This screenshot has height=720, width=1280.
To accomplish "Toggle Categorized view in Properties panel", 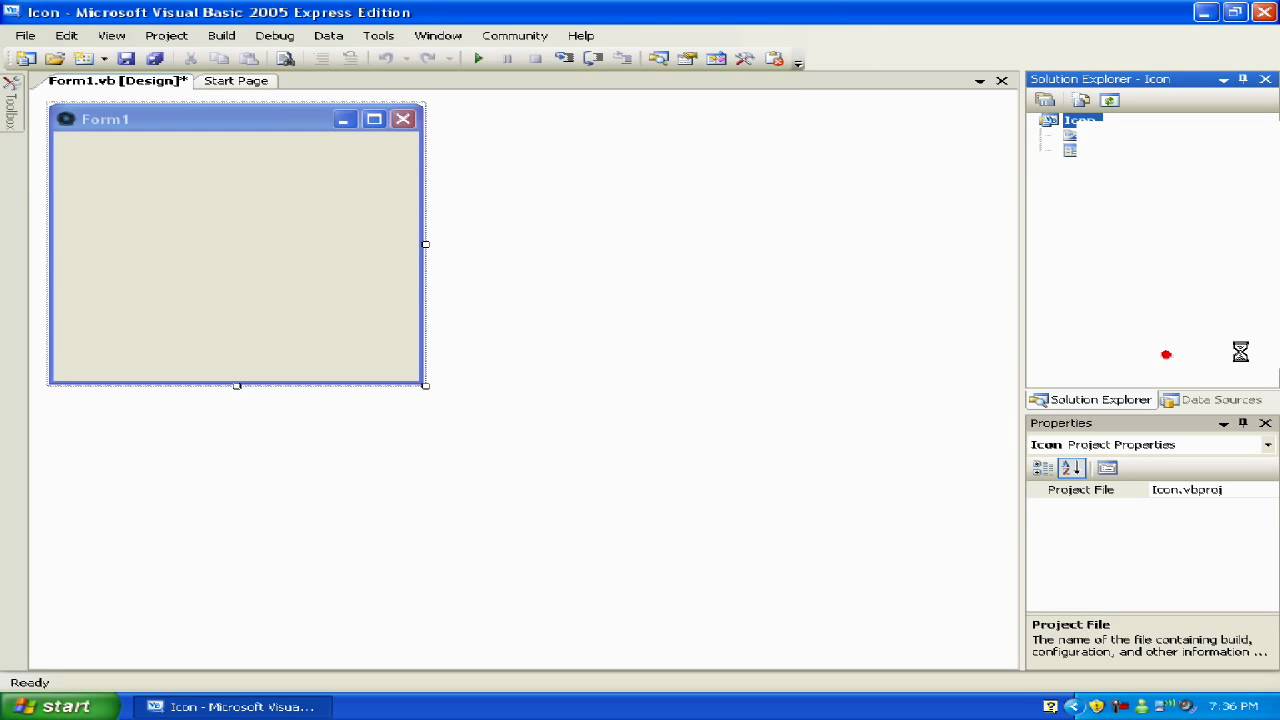I will click(x=1043, y=468).
